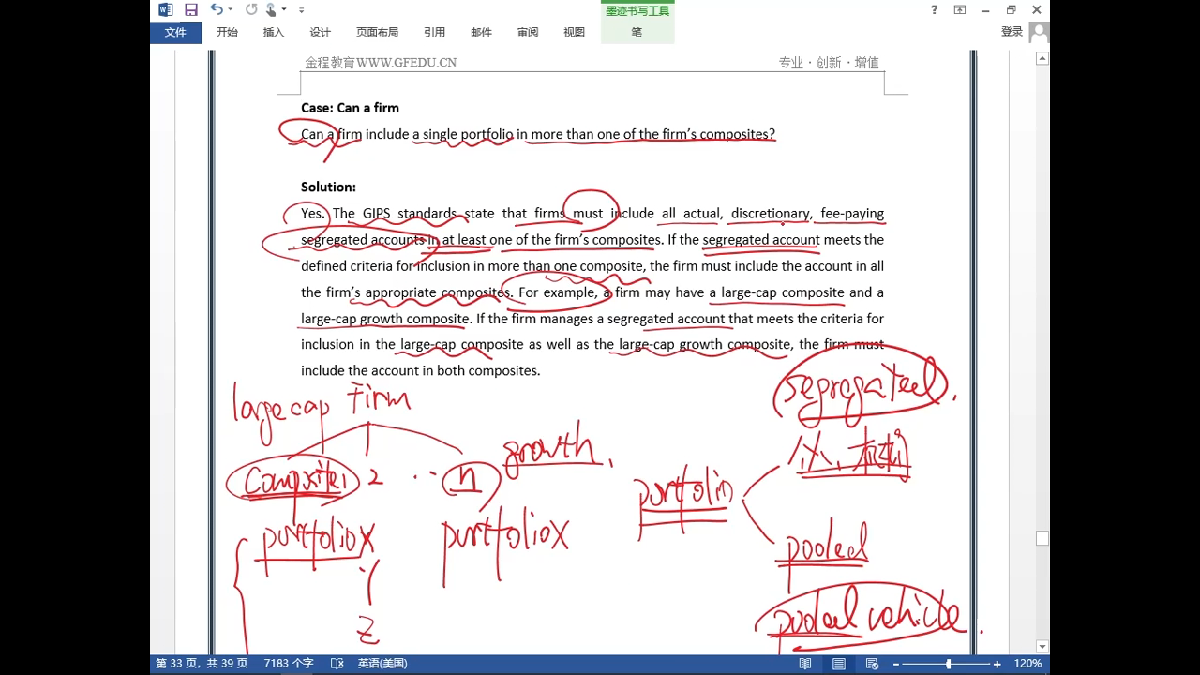
Task: Open the touch mode dropdown arrow
Action: (x=285, y=10)
